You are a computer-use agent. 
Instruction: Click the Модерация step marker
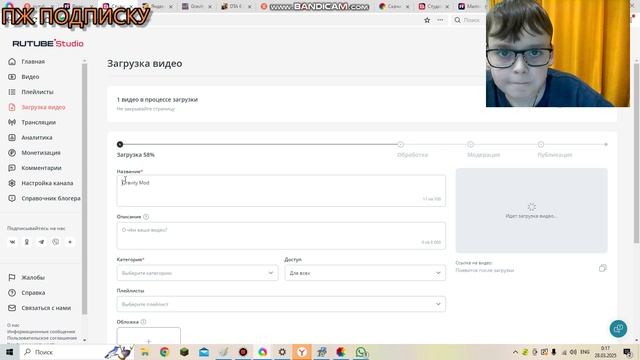click(471, 144)
